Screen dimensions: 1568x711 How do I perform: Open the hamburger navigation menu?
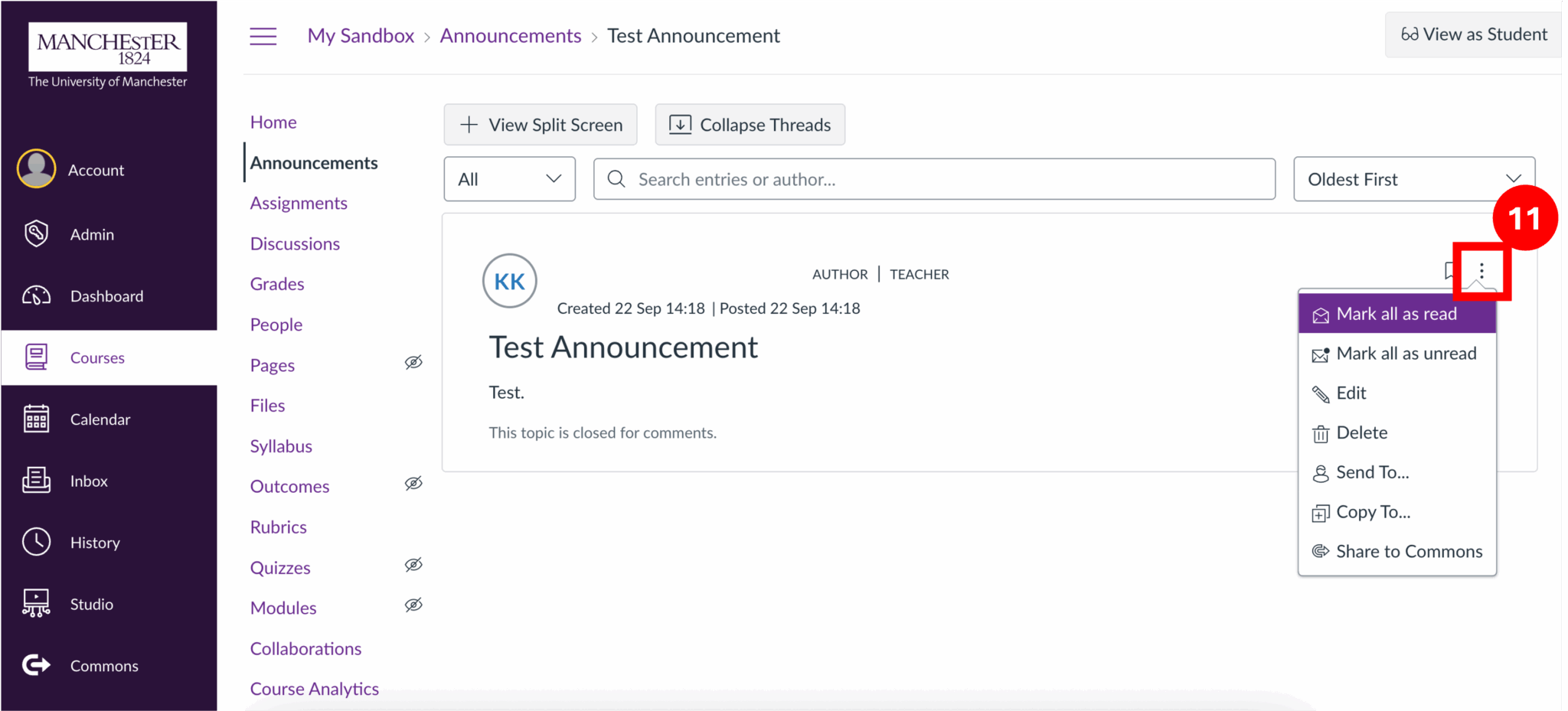(263, 35)
